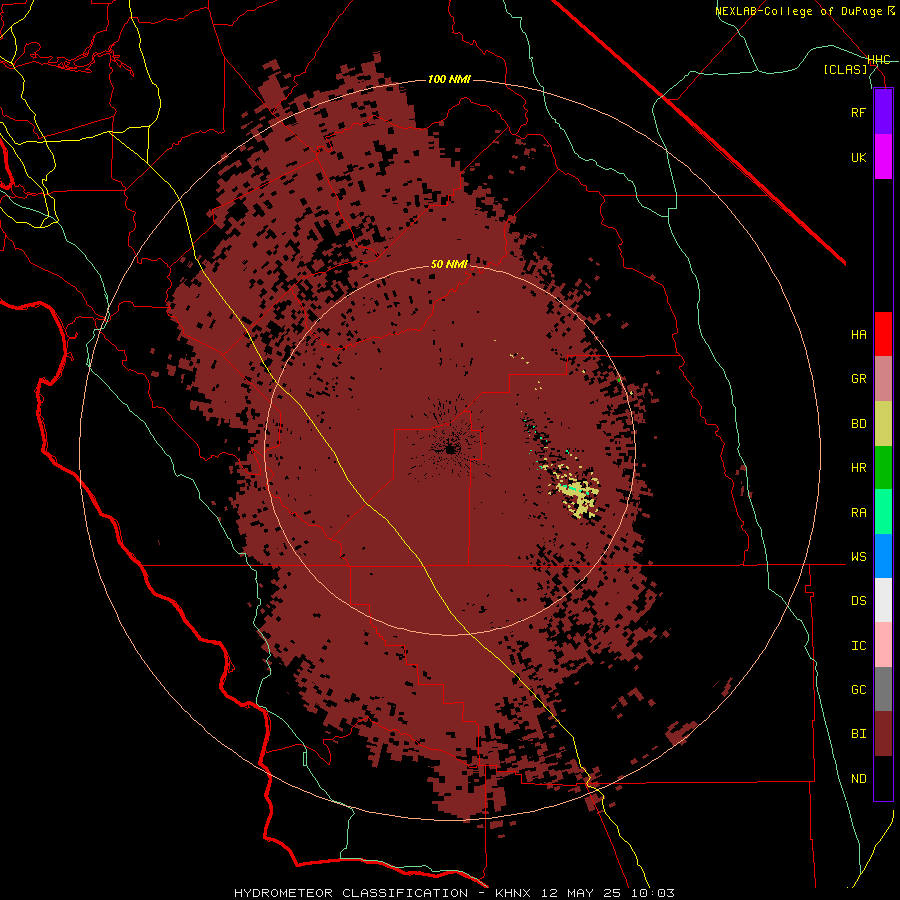Image resolution: width=900 pixels, height=900 pixels.
Task: Click the KHNX station identifier
Action: pyautogui.click(x=513, y=893)
